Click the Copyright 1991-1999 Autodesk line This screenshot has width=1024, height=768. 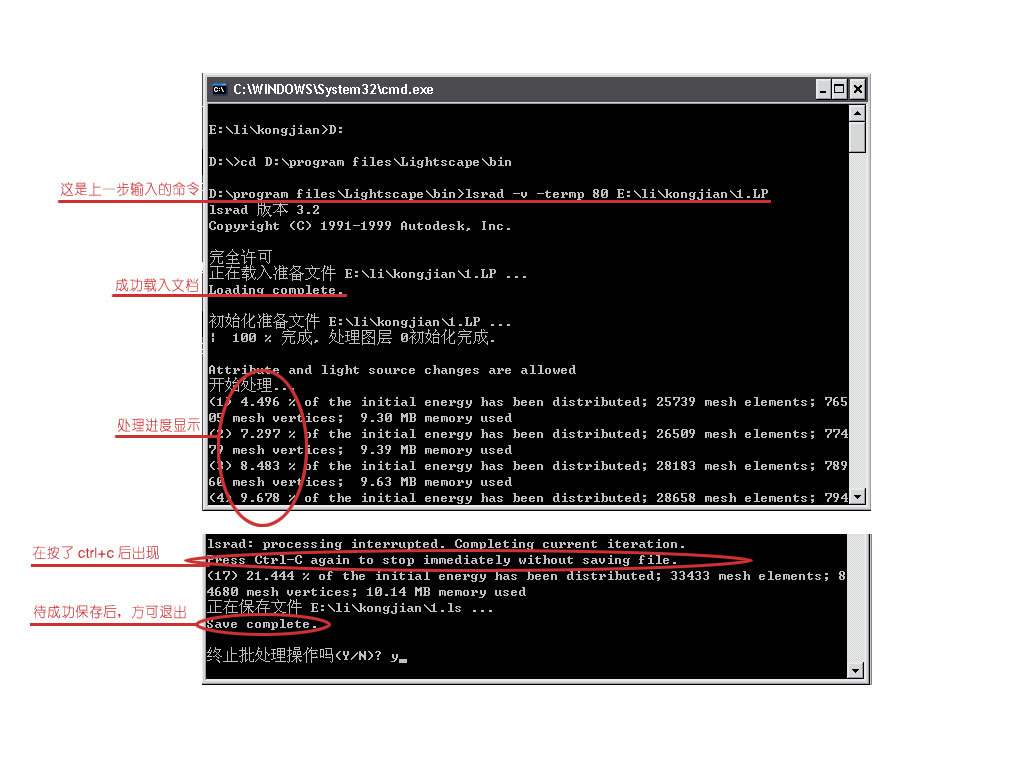(x=360, y=226)
